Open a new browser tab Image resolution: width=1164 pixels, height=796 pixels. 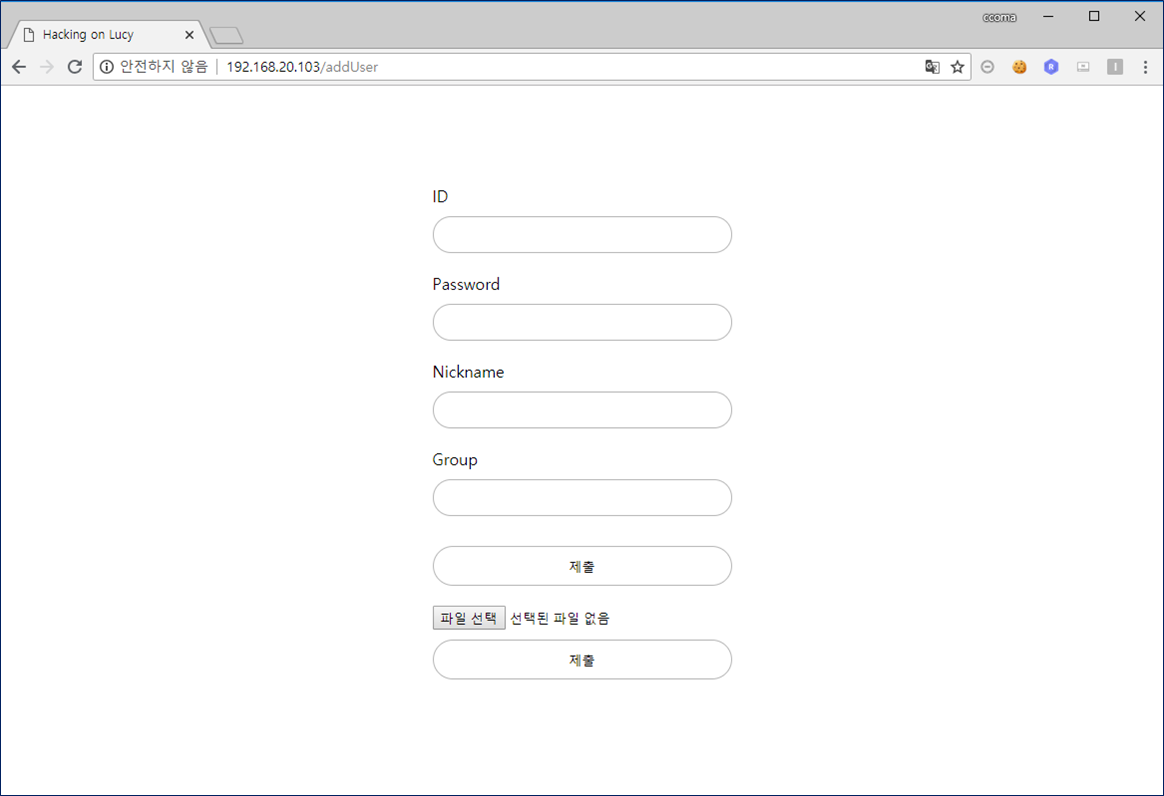pyautogui.click(x=227, y=36)
